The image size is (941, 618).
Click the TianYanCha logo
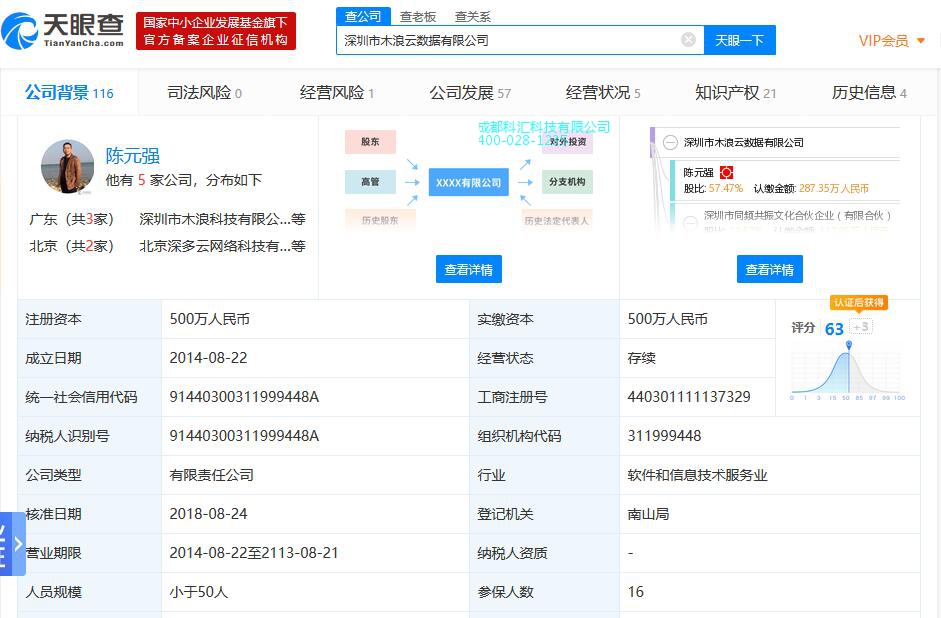62,30
